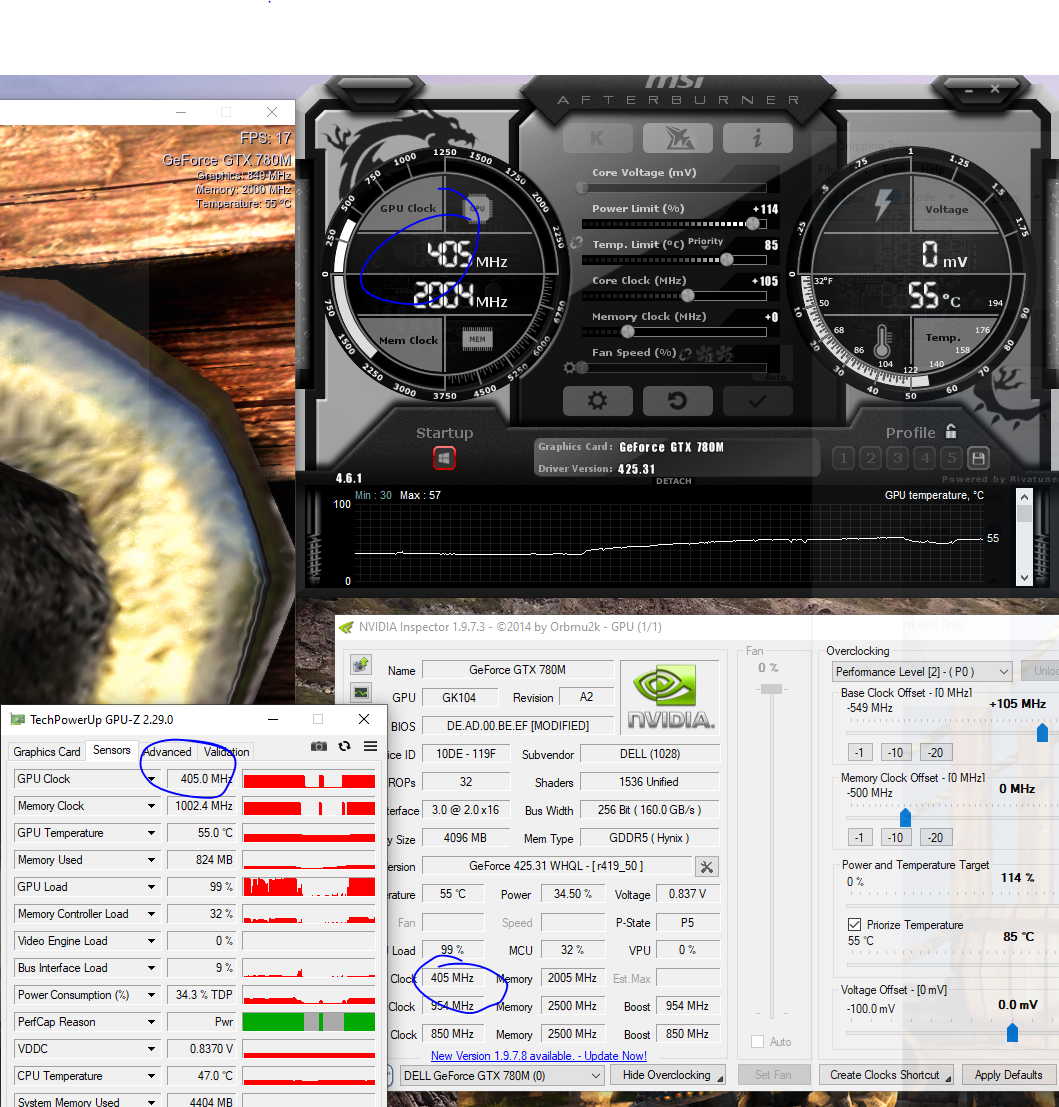Image resolution: width=1059 pixels, height=1107 pixels.
Task: Reset Afterburner settings with the revert arrow
Action: point(678,401)
